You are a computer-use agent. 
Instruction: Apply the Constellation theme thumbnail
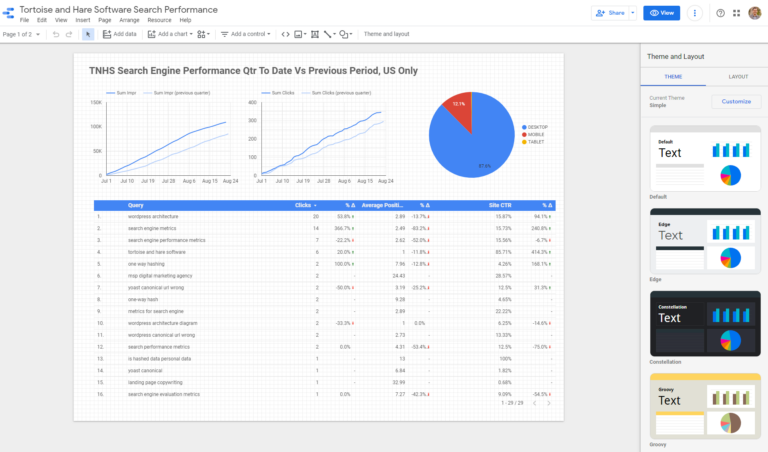pos(705,323)
